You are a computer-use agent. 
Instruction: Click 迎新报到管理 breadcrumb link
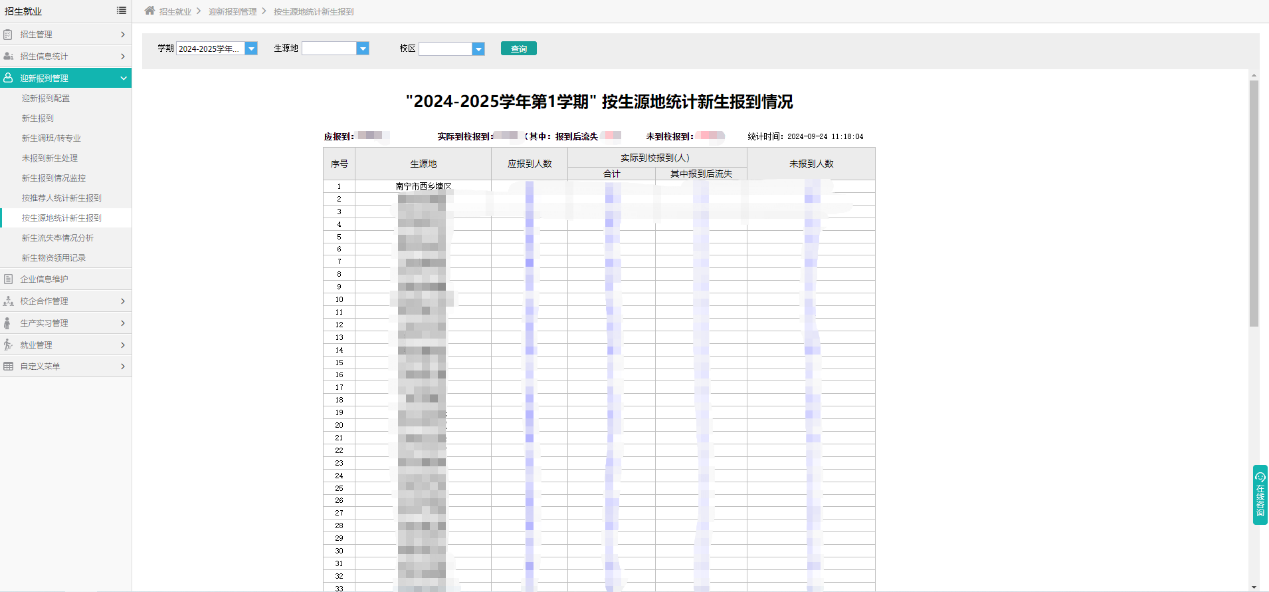tap(232, 11)
